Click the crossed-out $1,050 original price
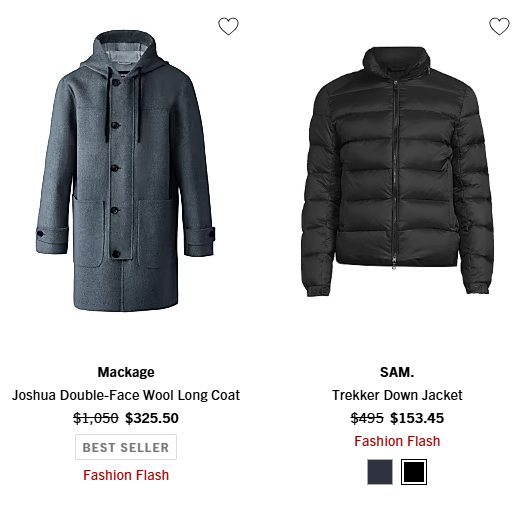The width and height of the screenshot is (525, 525). point(96,418)
